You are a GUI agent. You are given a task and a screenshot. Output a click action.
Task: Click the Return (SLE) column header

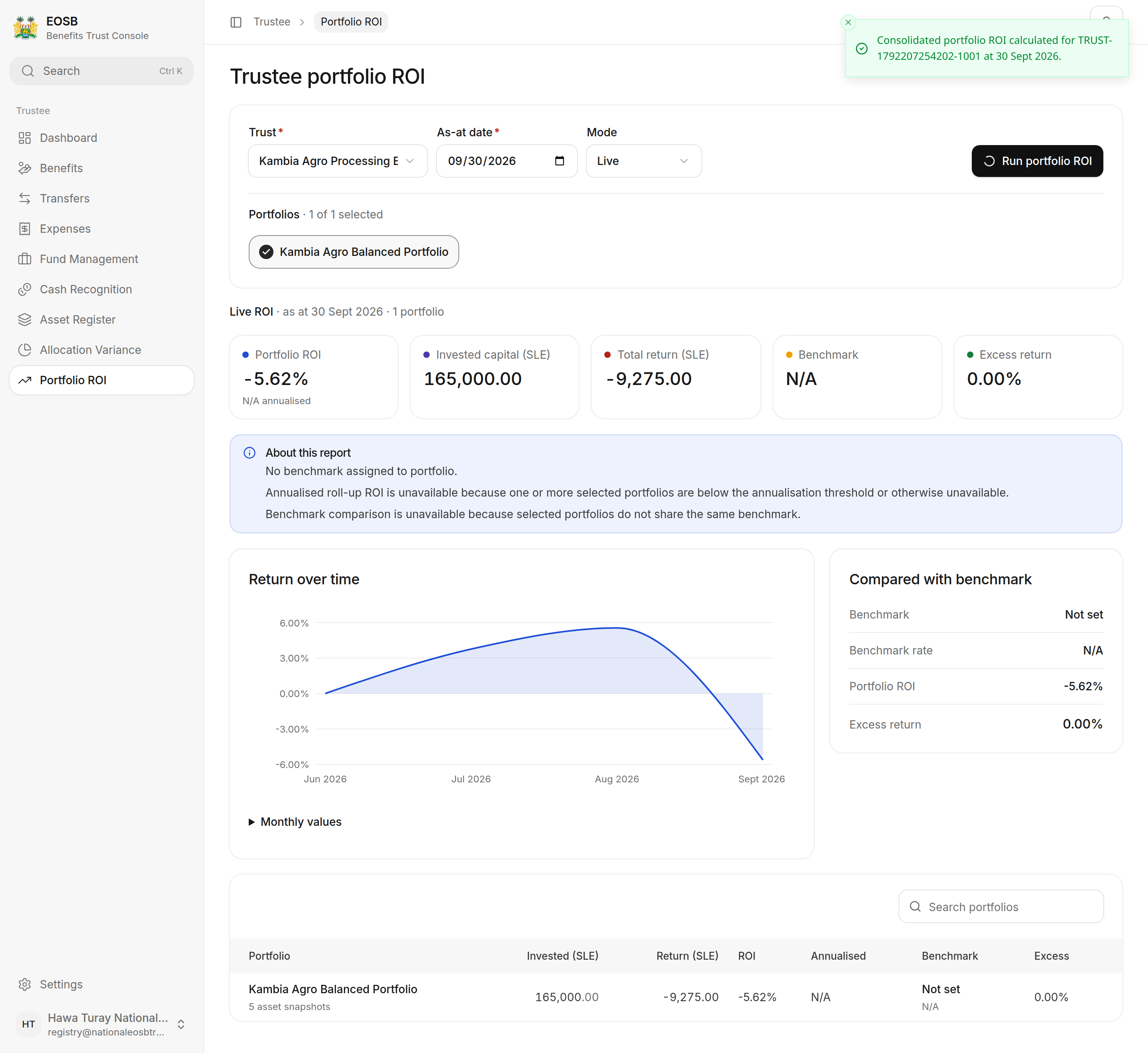pyautogui.click(x=687, y=956)
